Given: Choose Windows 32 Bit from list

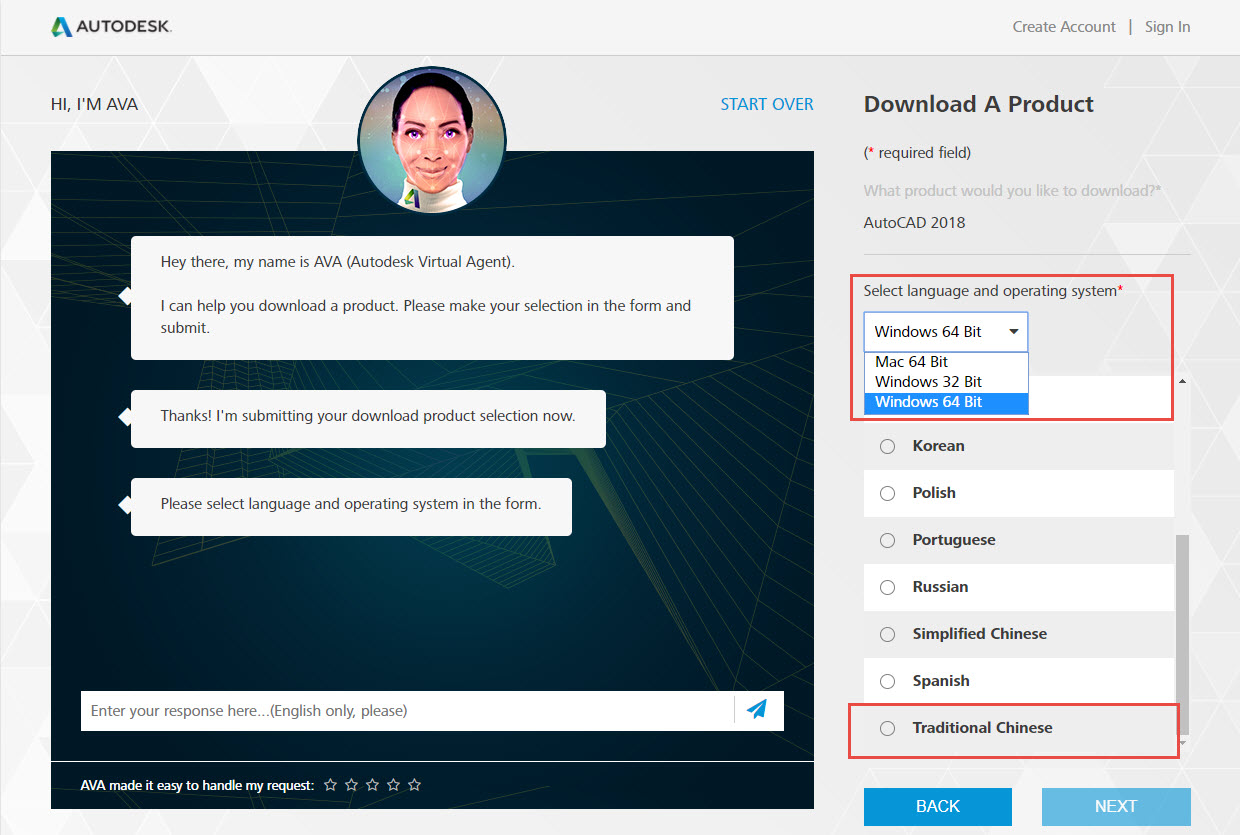Looking at the screenshot, I should click(946, 382).
